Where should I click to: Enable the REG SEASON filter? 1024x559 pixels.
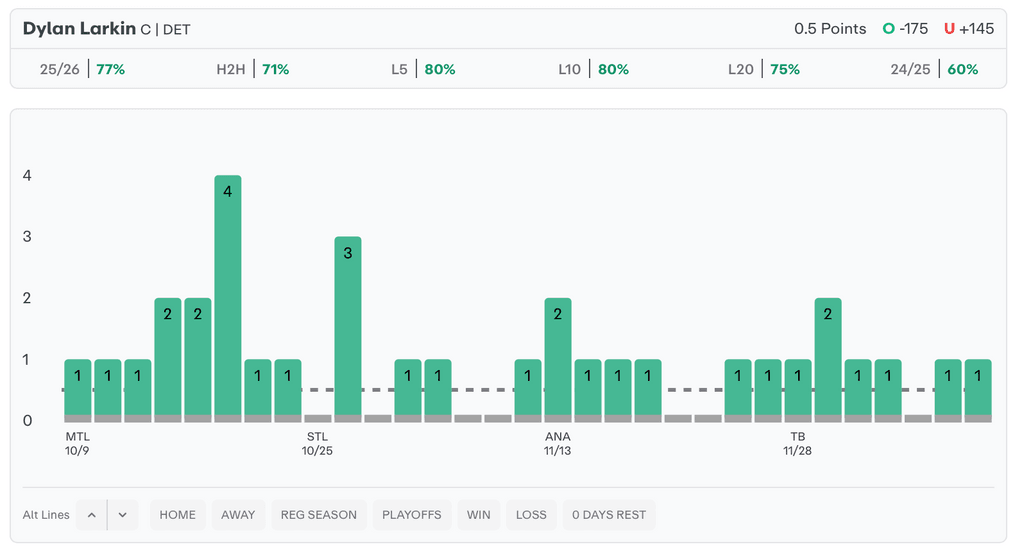[318, 515]
